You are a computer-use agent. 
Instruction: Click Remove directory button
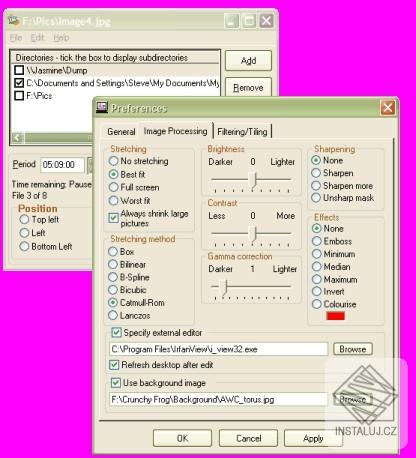tap(248, 88)
